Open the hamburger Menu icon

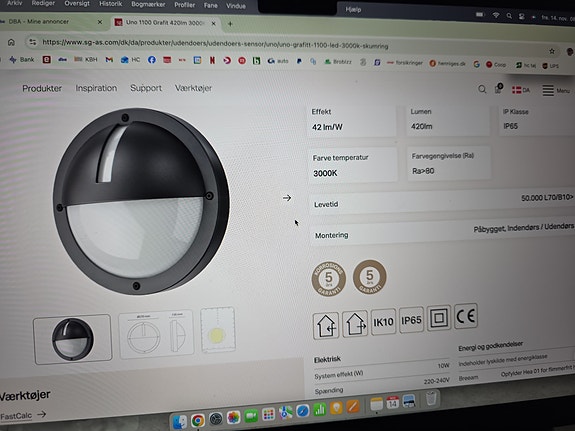(548, 90)
